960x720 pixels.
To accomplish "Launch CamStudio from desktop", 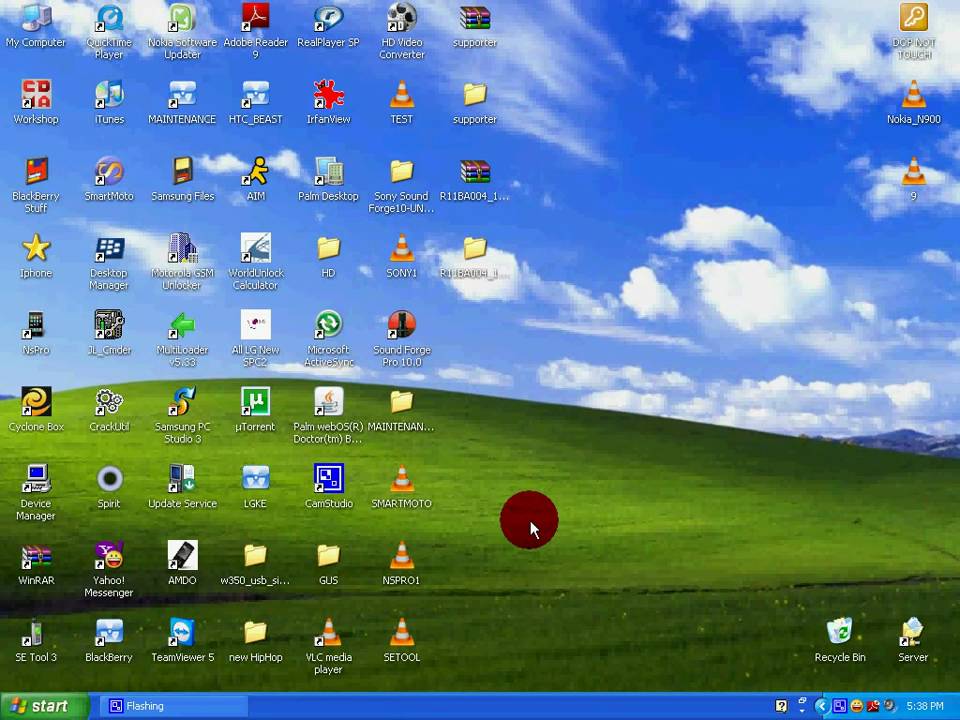I will (x=329, y=479).
